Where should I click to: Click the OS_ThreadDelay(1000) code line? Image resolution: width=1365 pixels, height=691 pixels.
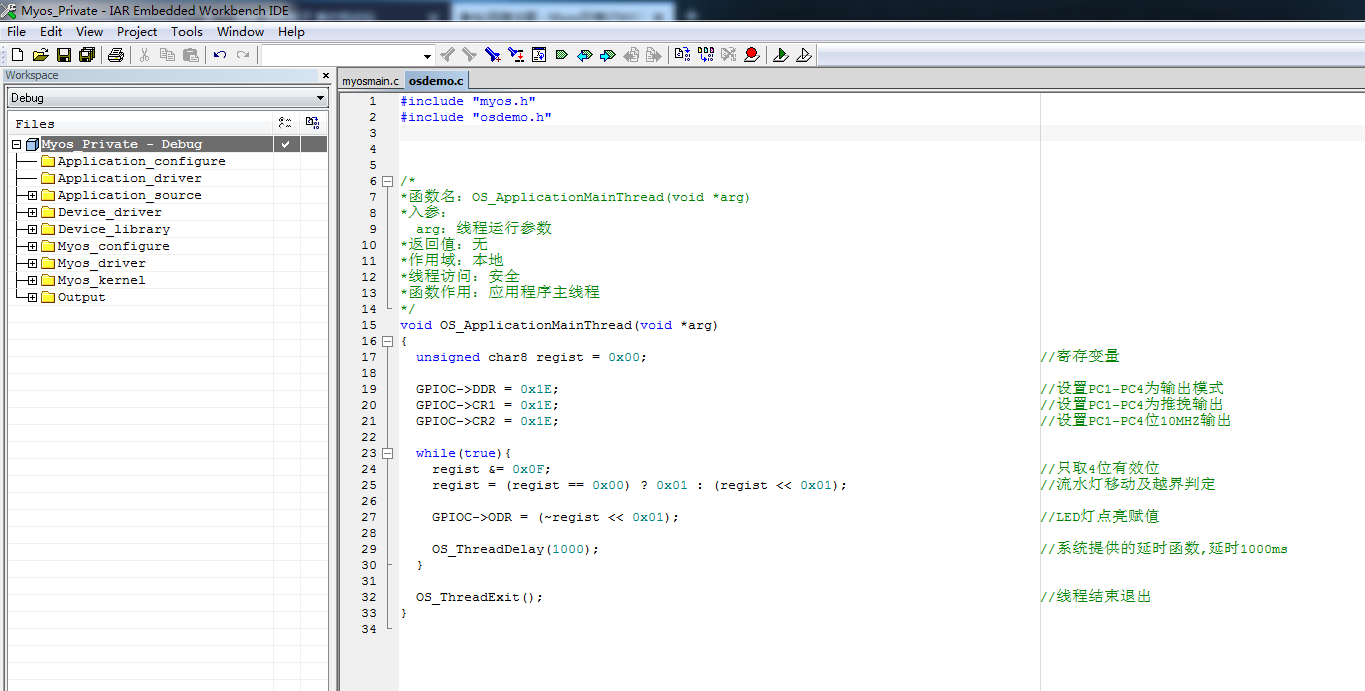(x=515, y=549)
